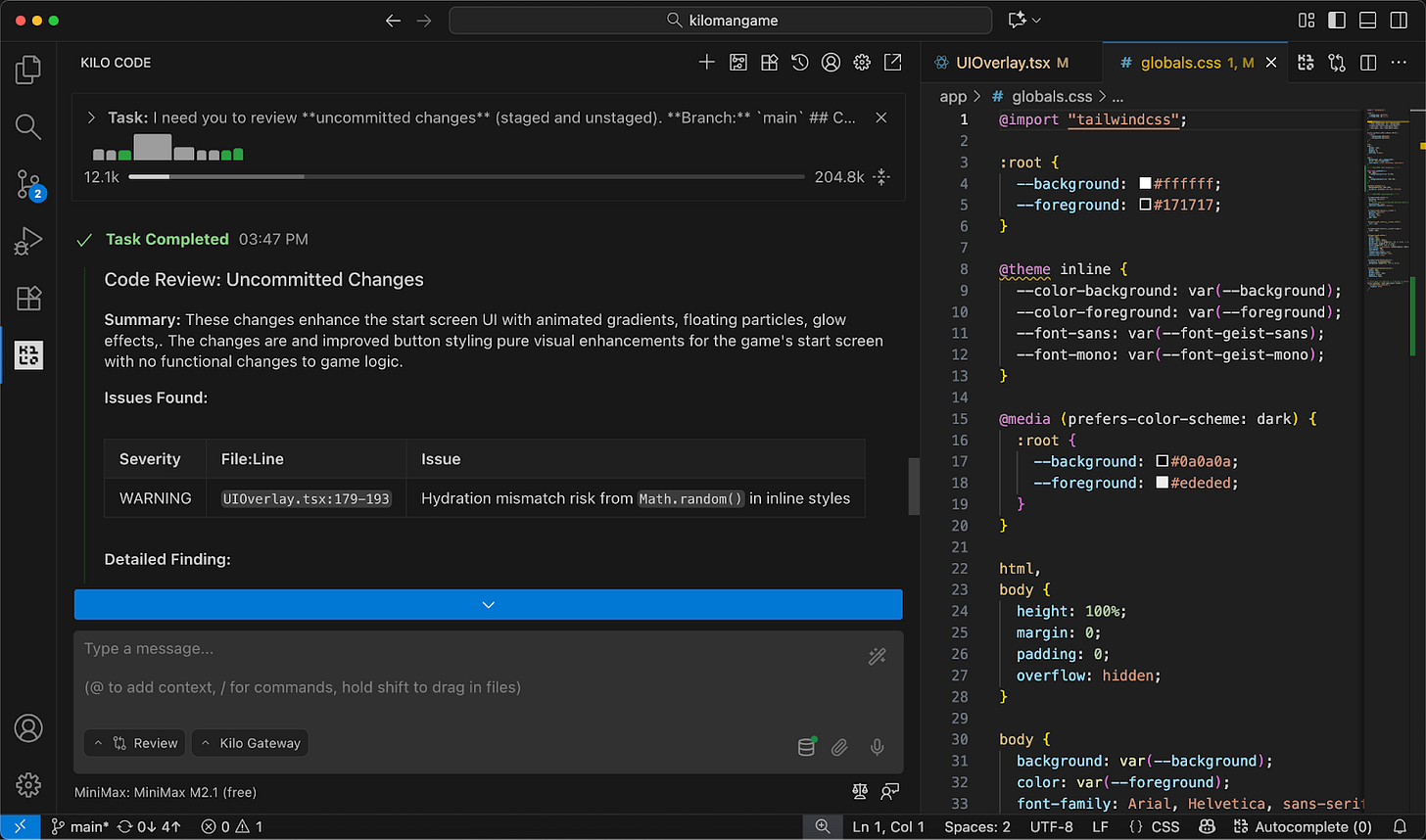Toggle the bottom panel layout button

(x=1368, y=21)
